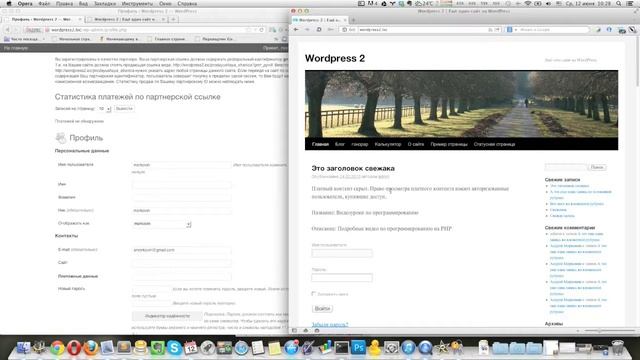Viewport: 640px width, 360px height.
Task: Add a new tab in left profile window
Action: (x=173, y=19)
